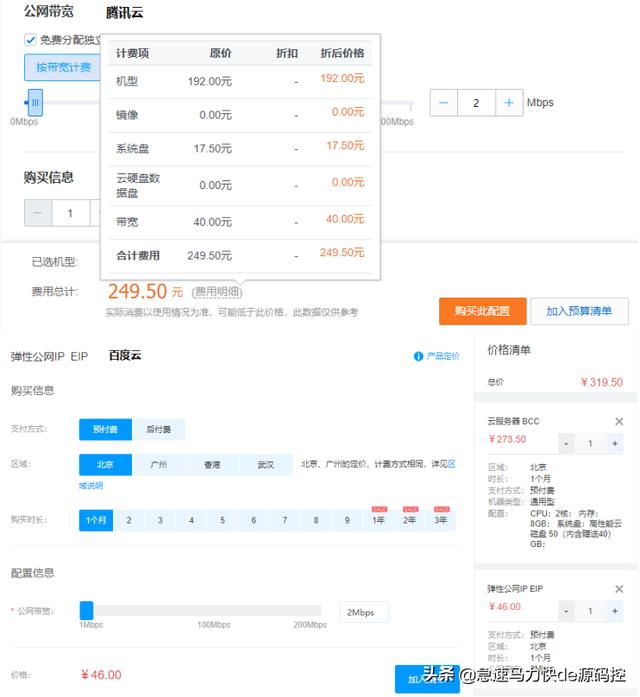Click BCC quantity field in price list
Viewport: 640px width, 697px height.
tap(590, 444)
